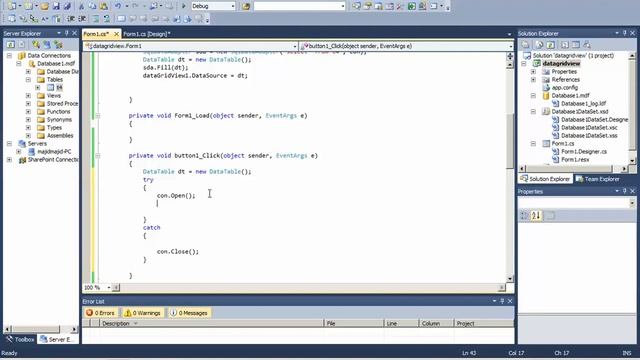Select Database1.mdf in Server Explorer
Image resolution: width=640 pixels, height=360 pixels.
(56, 64)
